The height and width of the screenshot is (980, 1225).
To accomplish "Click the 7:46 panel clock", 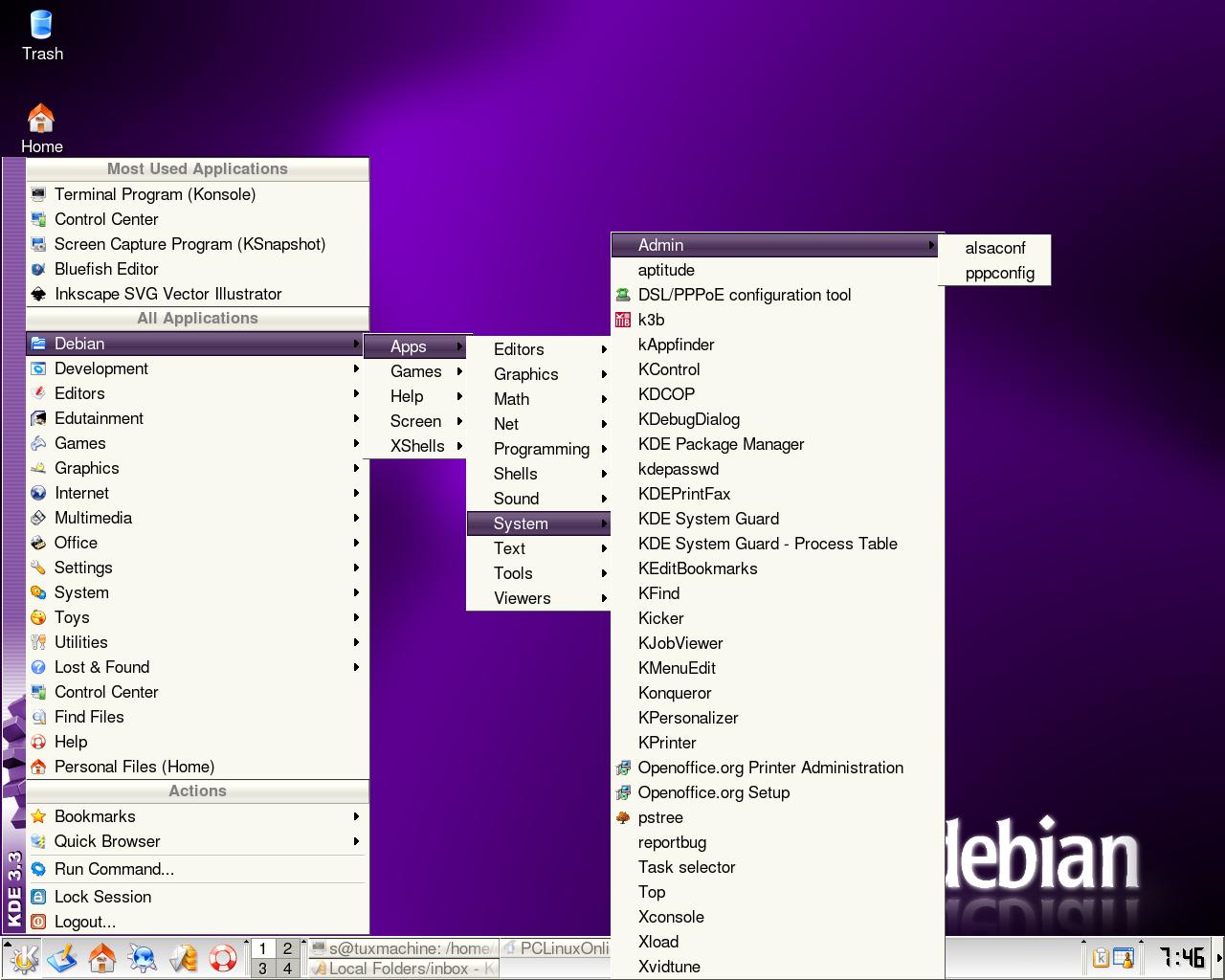I will (x=1182, y=958).
